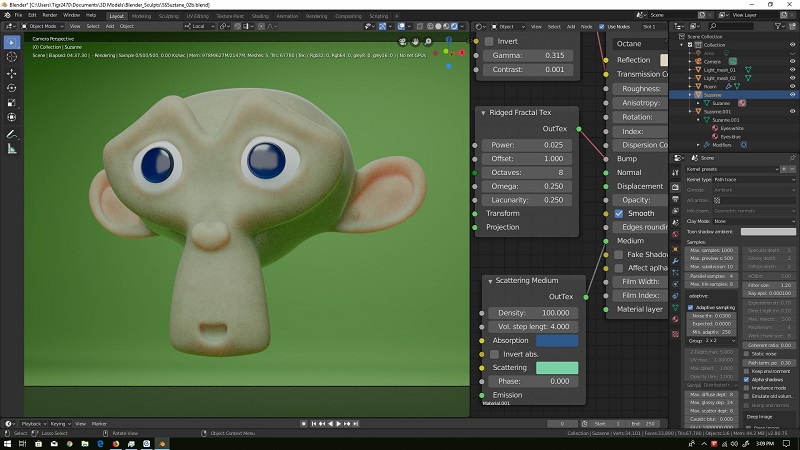Click the Gamma value field
The height and width of the screenshot is (450, 800).
pos(528,55)
